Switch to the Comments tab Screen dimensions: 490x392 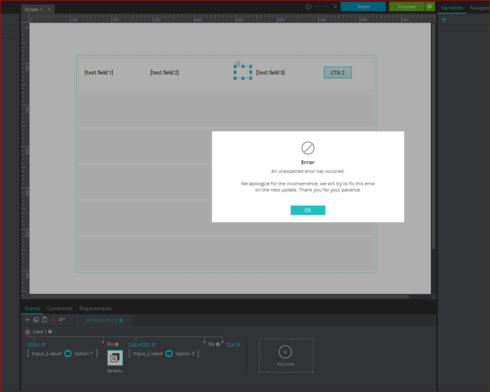[x=59, y=308]
